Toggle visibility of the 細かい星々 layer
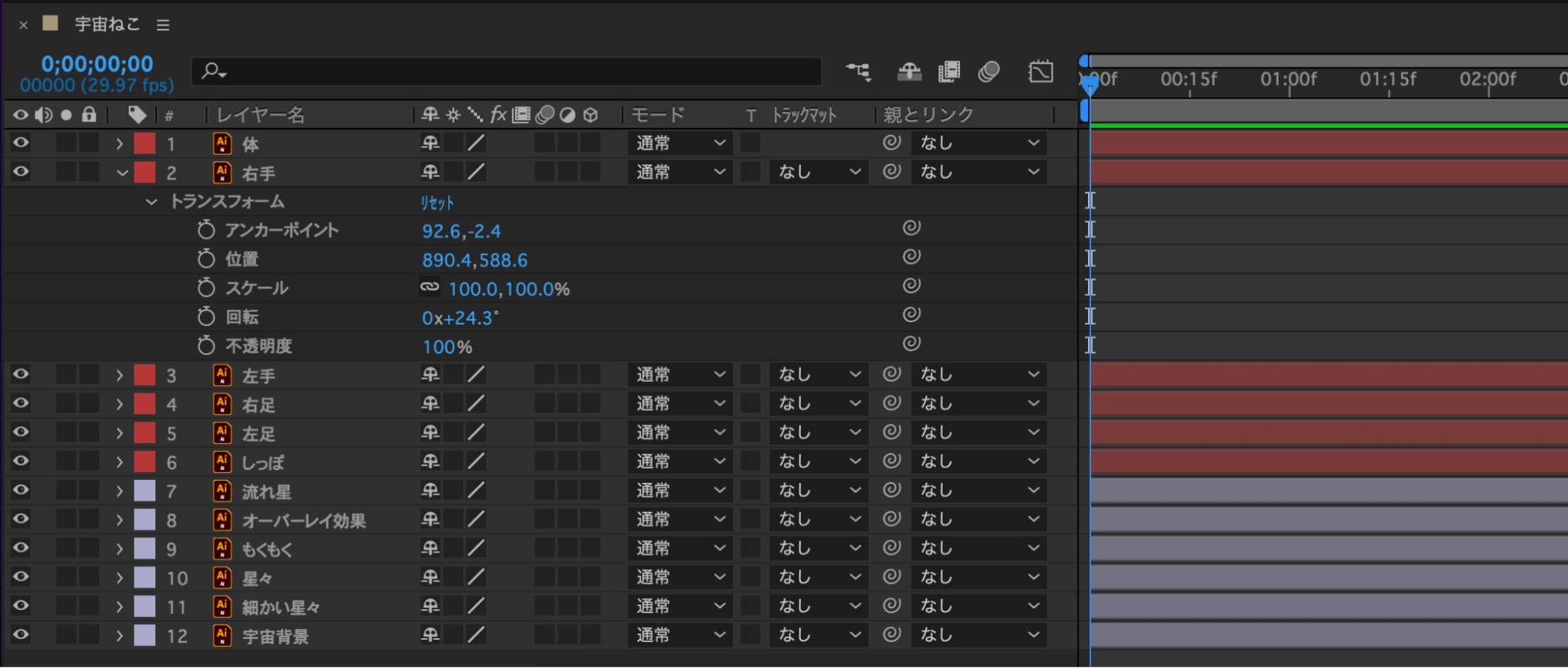Screen dimensions: 1568x668 point(21,606)
